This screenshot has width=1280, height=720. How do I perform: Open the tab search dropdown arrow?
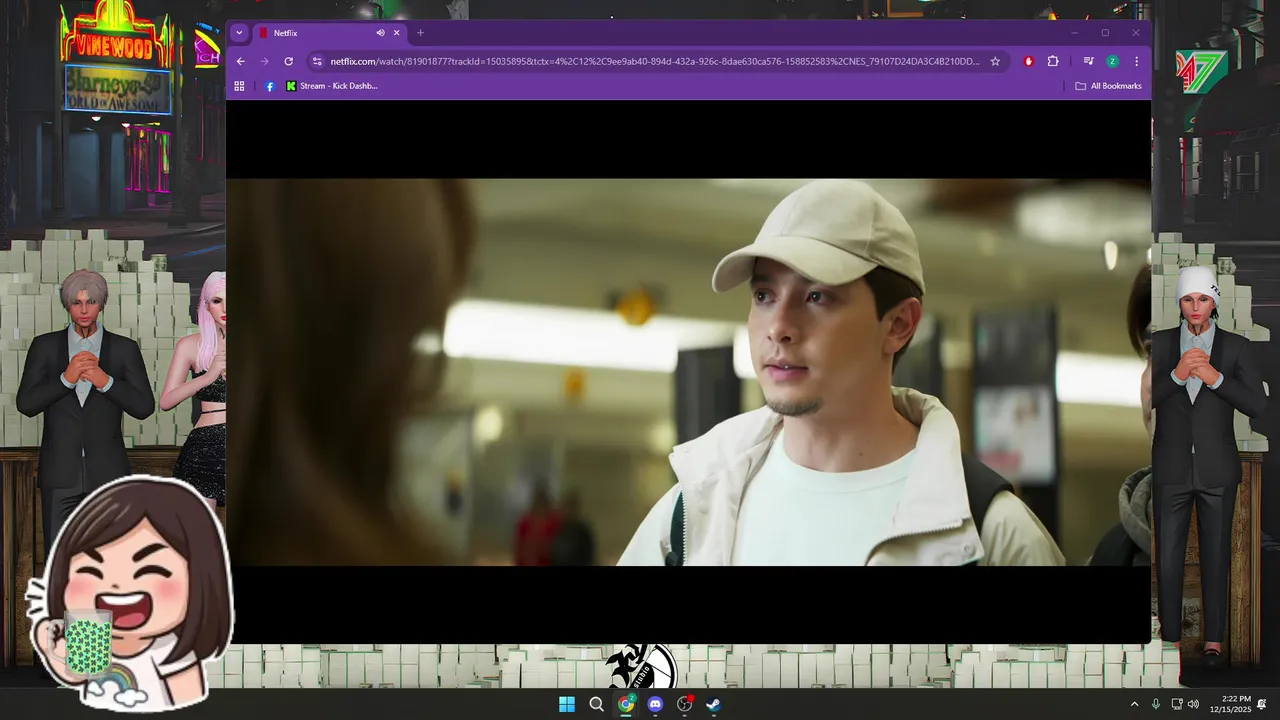(239, 33)
